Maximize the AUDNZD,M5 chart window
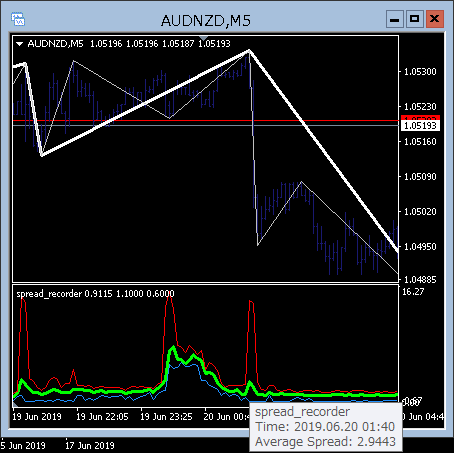Screen dimensions: 454x453 click(x=415, y=19)
